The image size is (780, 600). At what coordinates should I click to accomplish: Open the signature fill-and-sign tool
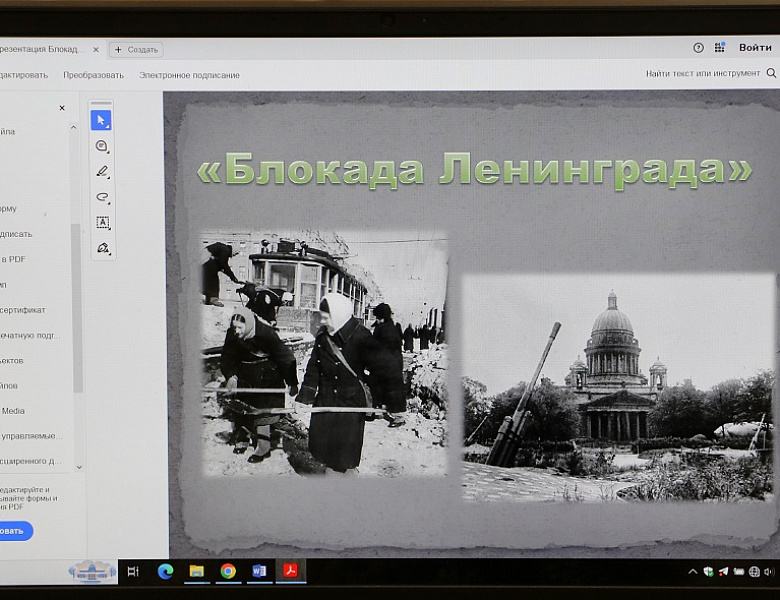pos(102,248)
